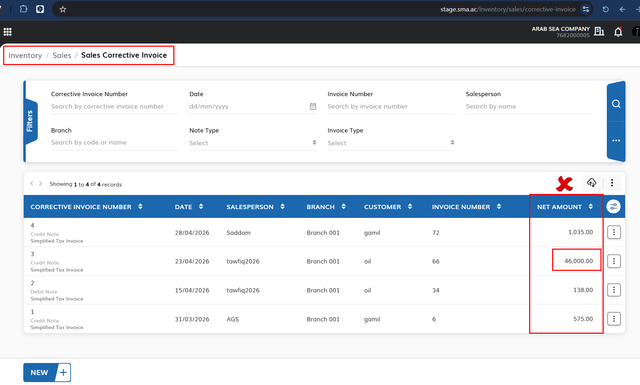Click date 15/04/2026

point(192,290)
